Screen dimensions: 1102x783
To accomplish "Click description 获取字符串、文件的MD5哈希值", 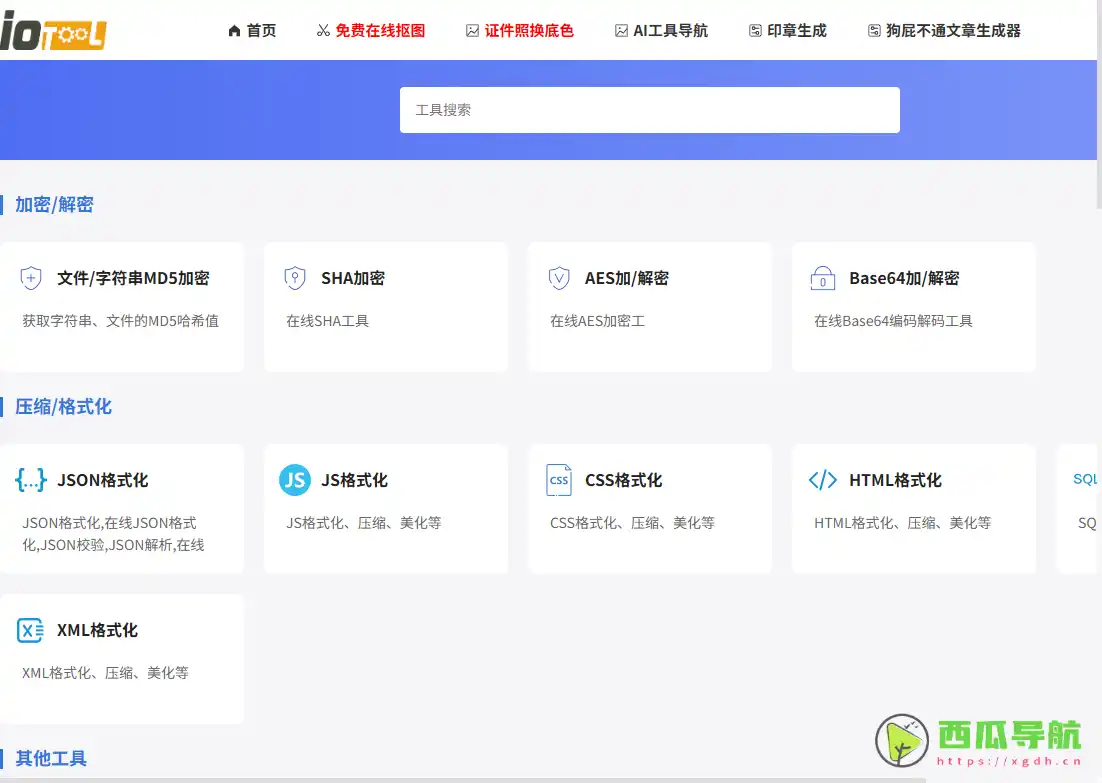I will pyautogui.click(x=120, y=321).
